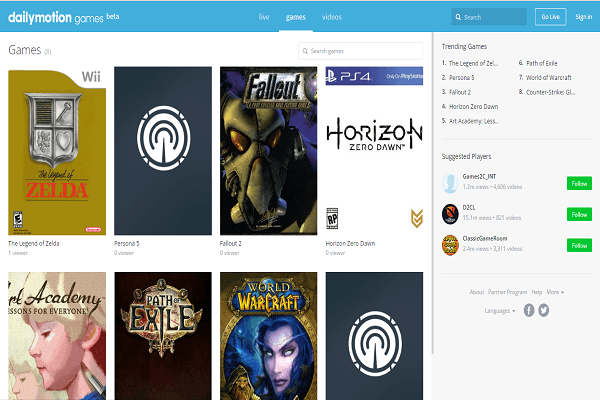Image resolution: width=600 pixels, height=400 pixels.
Task: Click the ClassicGameRoom player name
Action: tap(484, 238)
